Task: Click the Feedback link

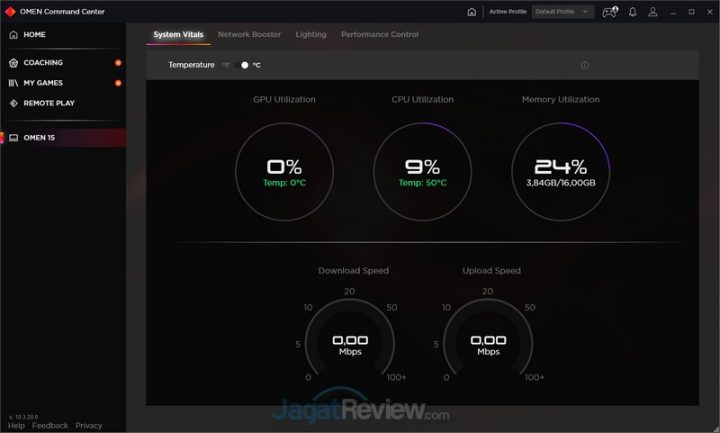Action: (50, 425)
